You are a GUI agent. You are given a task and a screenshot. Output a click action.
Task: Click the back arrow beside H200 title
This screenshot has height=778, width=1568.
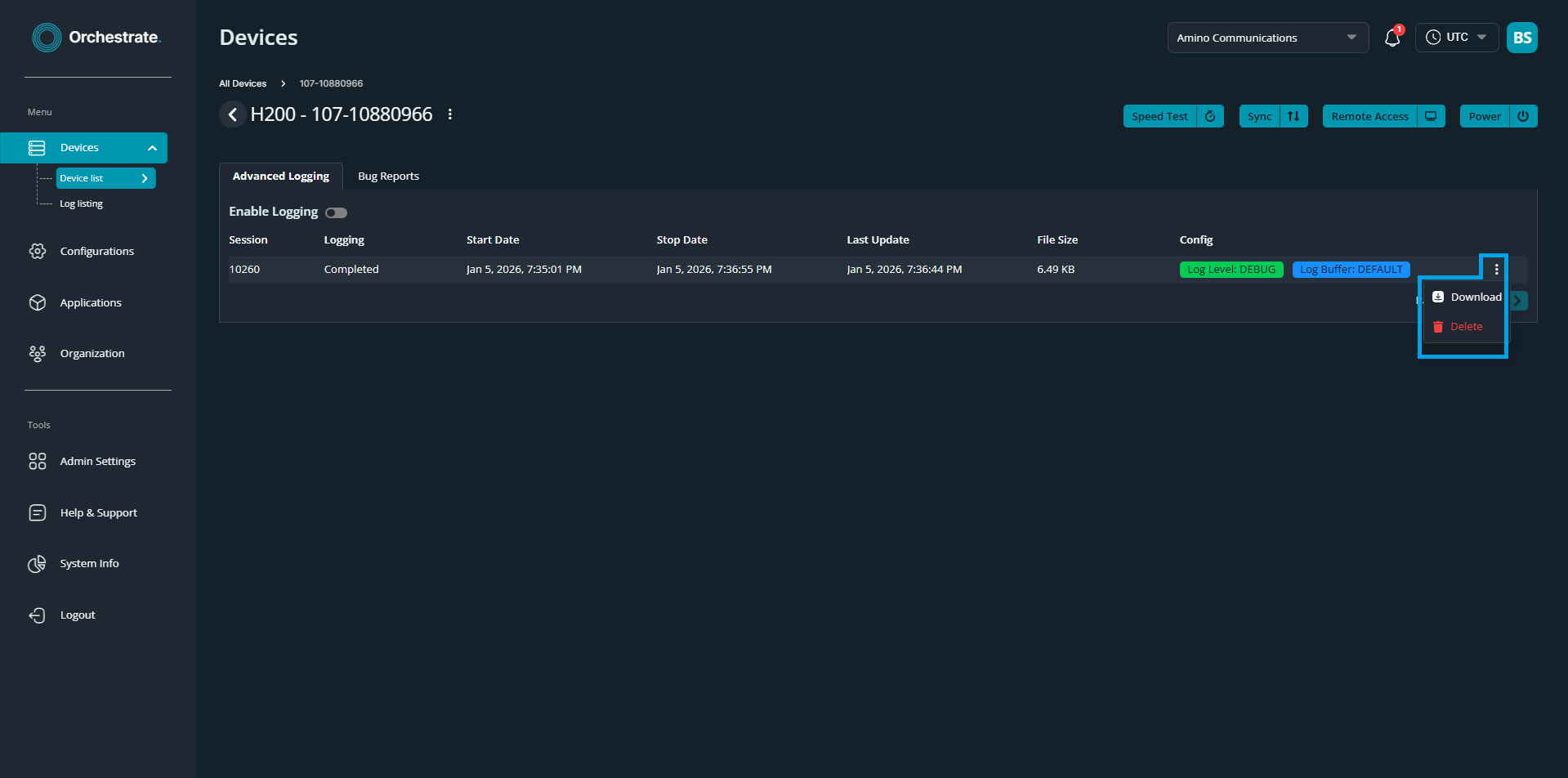coord(233,114)
